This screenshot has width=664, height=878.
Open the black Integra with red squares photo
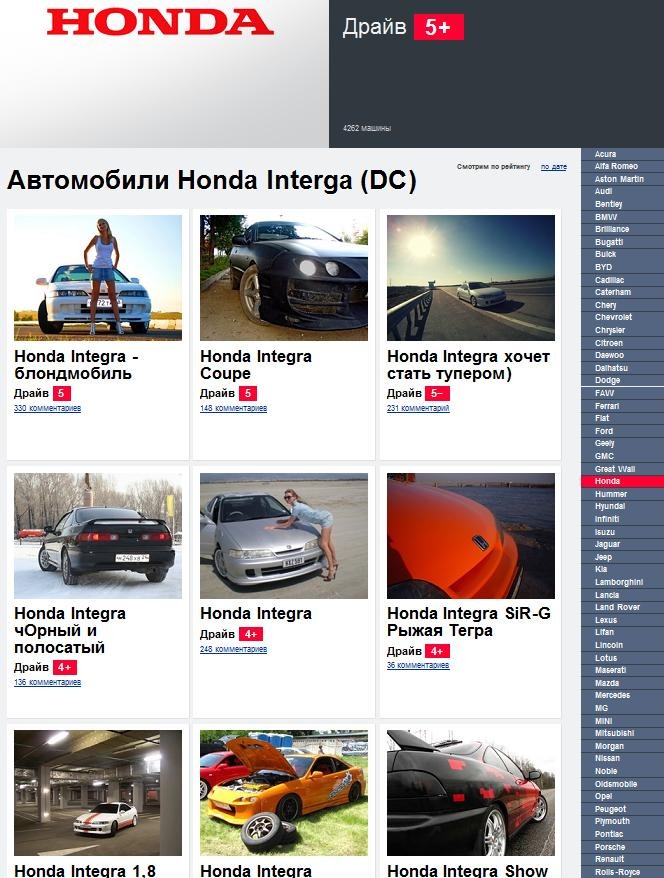[471, 793]
